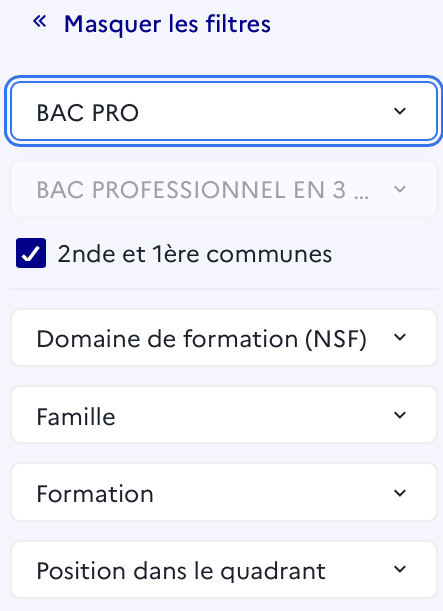
Task: Click the Masquer les filtres link
Action: pos(167,24)
